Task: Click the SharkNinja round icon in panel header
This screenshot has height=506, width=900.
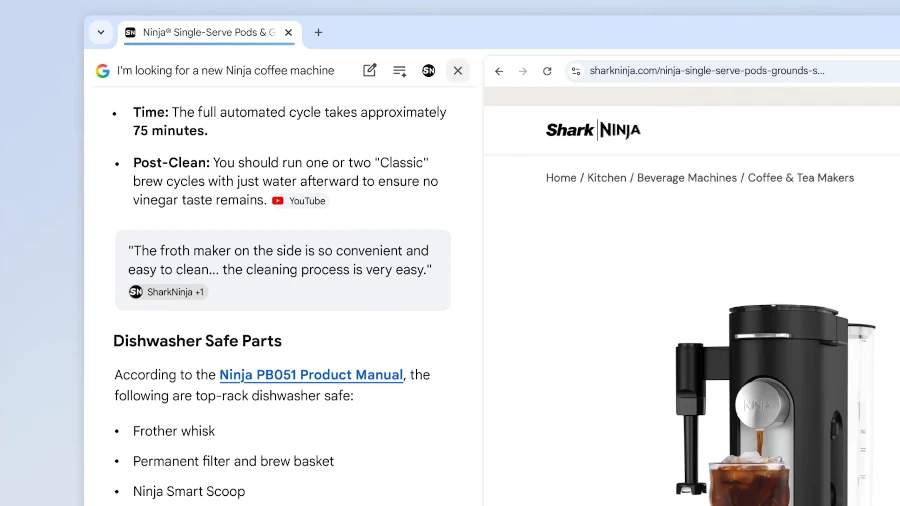Action: (x=428, y=71)
